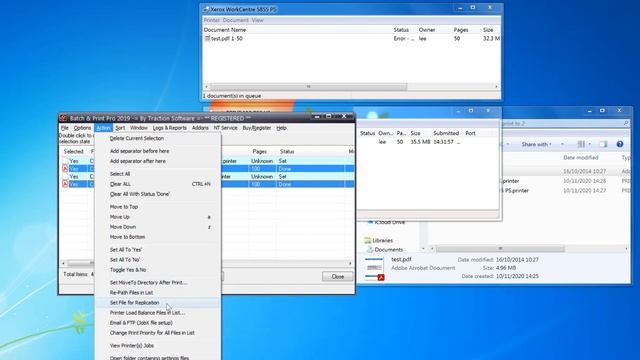
Task: Click 35.5 MB size in second print queue
Action: (x=420, y=142)
